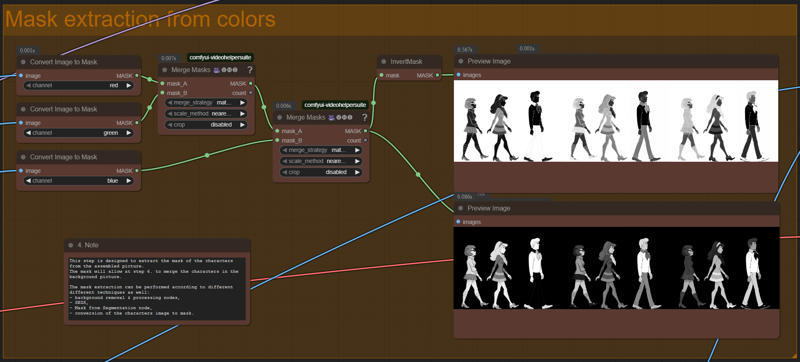Click the 0.006s timing badge above Merge Masks
The image size is (800, 362).
click(x=283, y=106)
